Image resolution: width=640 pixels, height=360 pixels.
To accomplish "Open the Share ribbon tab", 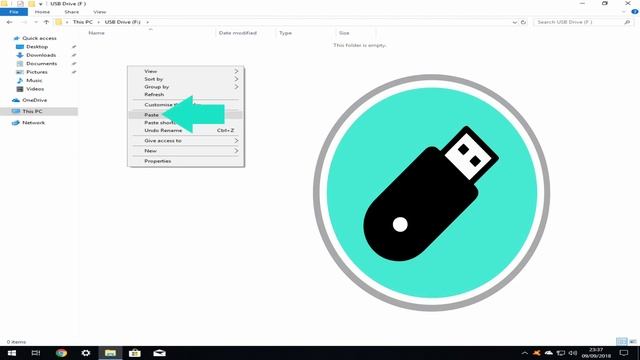I will (71, 12).
